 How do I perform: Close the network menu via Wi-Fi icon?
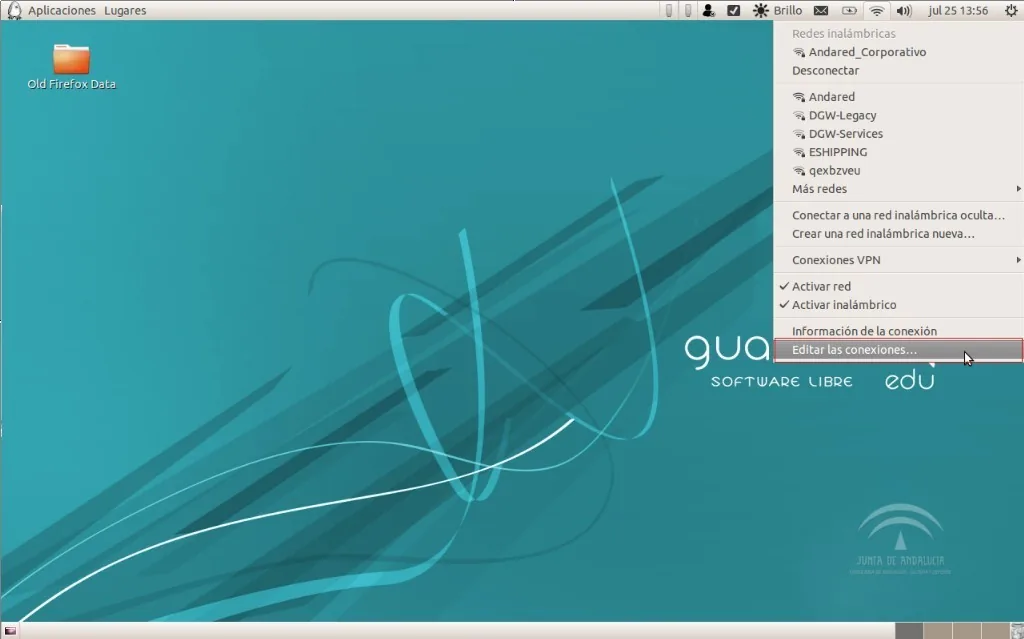point(877,10)
